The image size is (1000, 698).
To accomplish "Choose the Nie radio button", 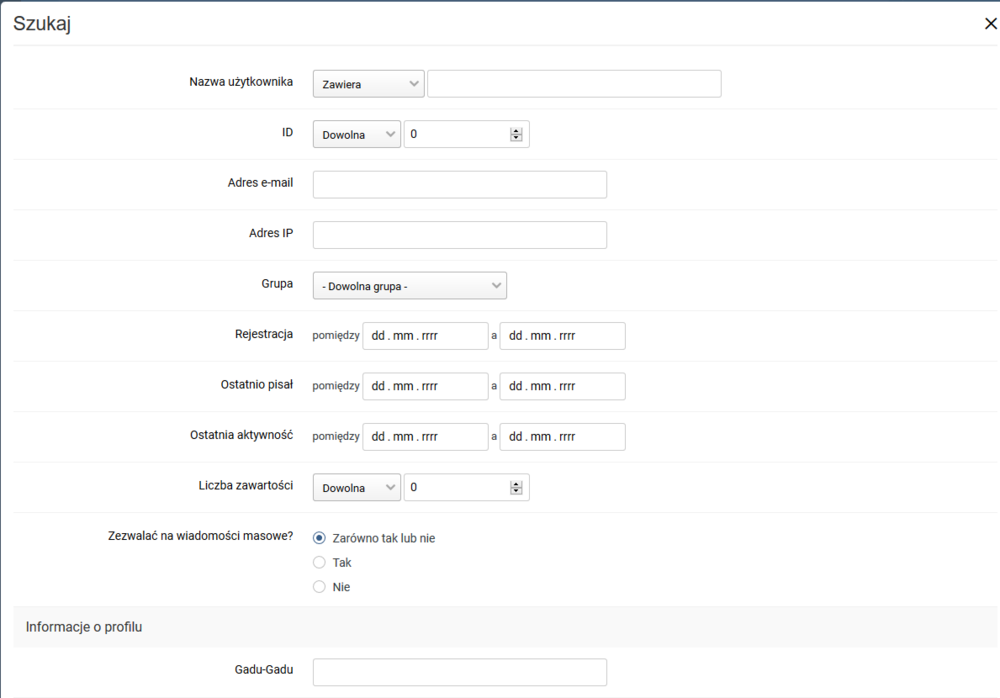I will pyautogui.click(x=320, y=587).
